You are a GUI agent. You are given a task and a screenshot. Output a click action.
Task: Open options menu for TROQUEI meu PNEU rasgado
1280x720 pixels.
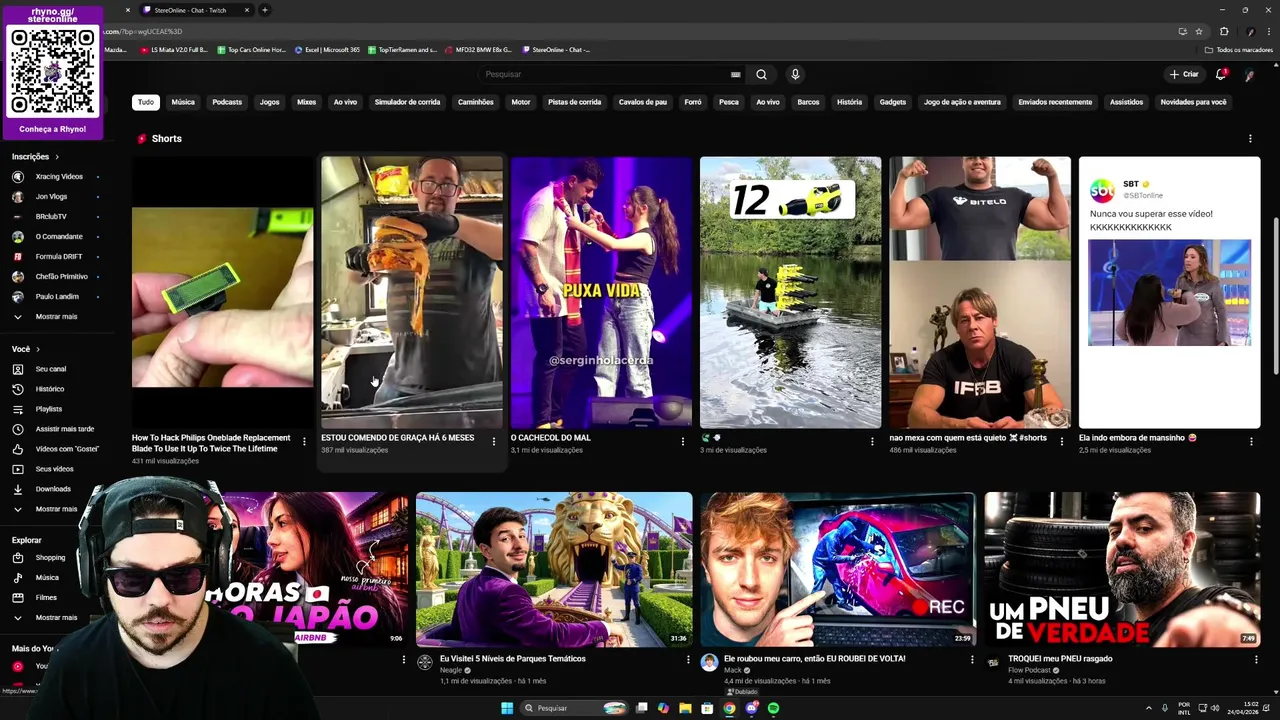[1256, 660]
